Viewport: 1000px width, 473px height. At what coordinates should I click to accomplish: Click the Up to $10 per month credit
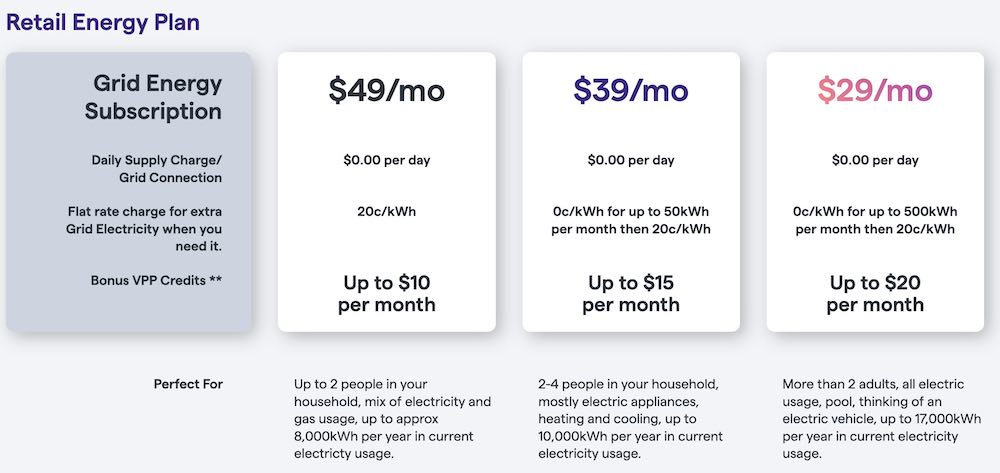(386, 294)
